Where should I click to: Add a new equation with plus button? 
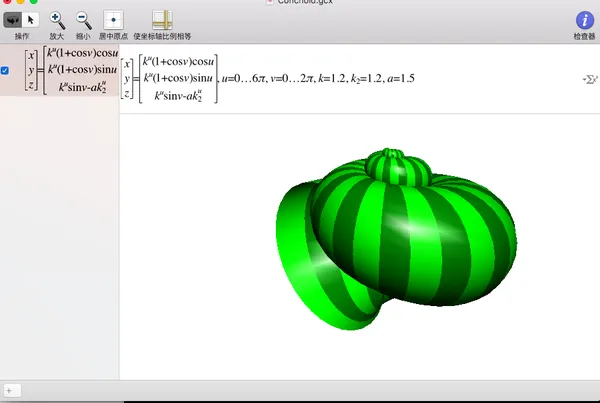11,391
